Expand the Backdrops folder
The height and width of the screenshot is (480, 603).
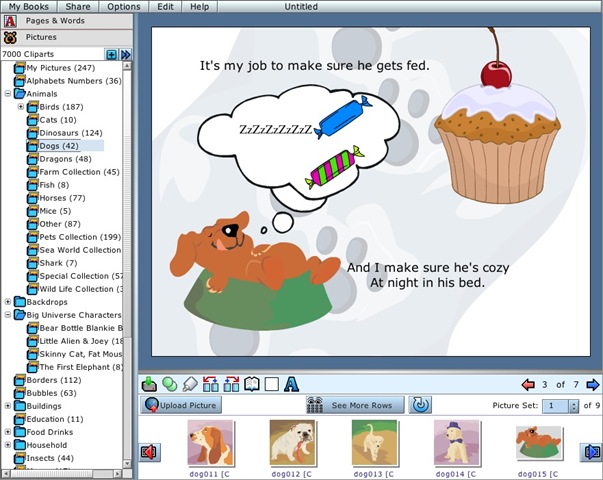(8, 302)
